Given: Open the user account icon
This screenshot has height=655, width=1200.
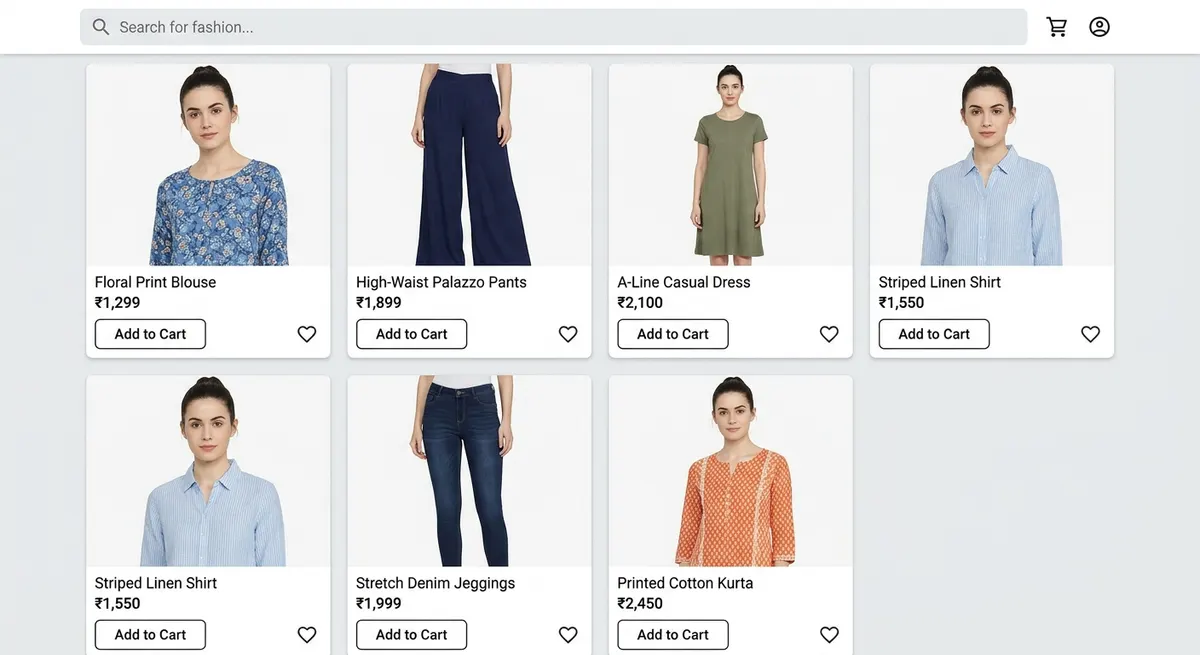Looking at the screenshot, I should [x=1098, y=26].
